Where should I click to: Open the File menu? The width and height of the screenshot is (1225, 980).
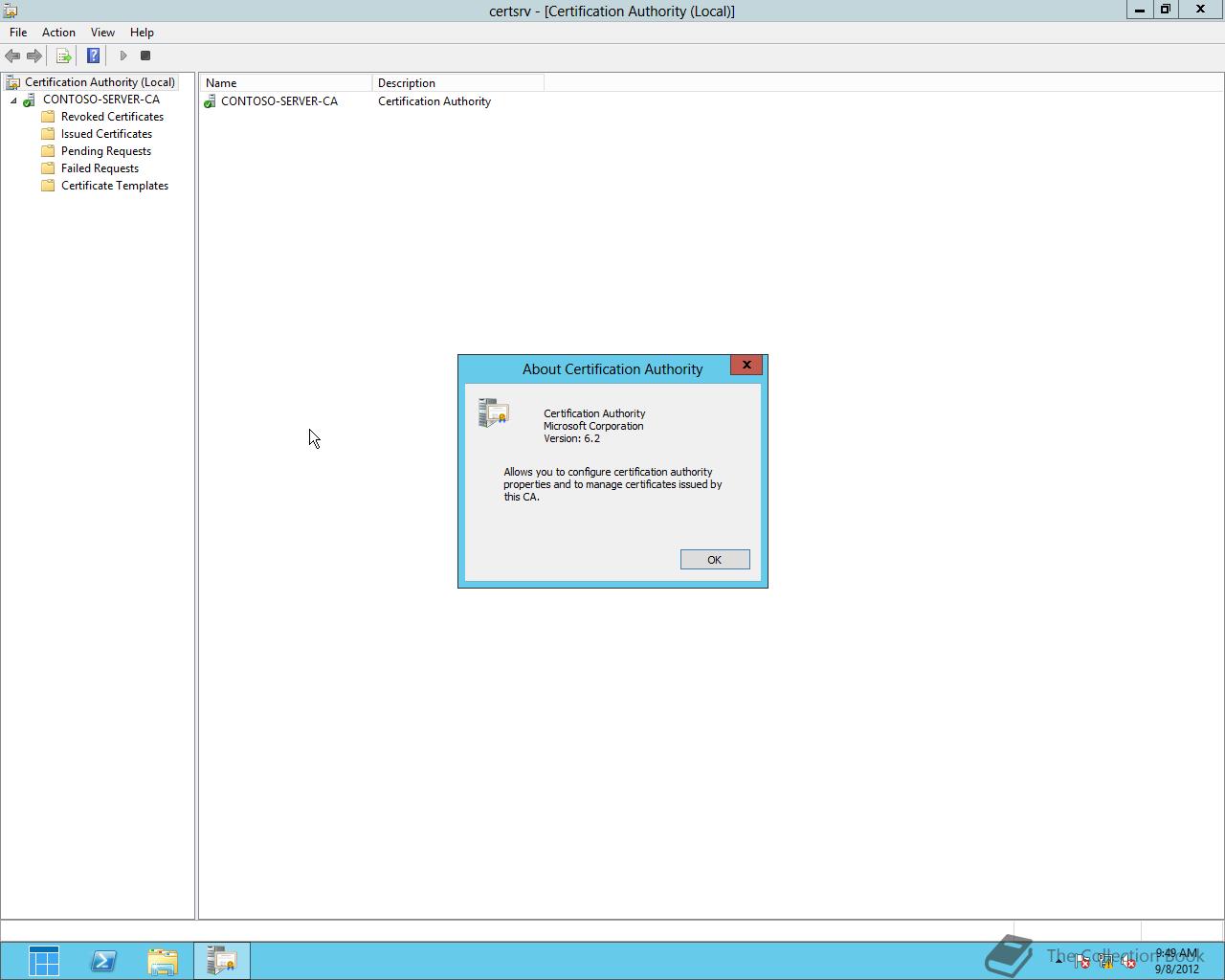point(18,33)
